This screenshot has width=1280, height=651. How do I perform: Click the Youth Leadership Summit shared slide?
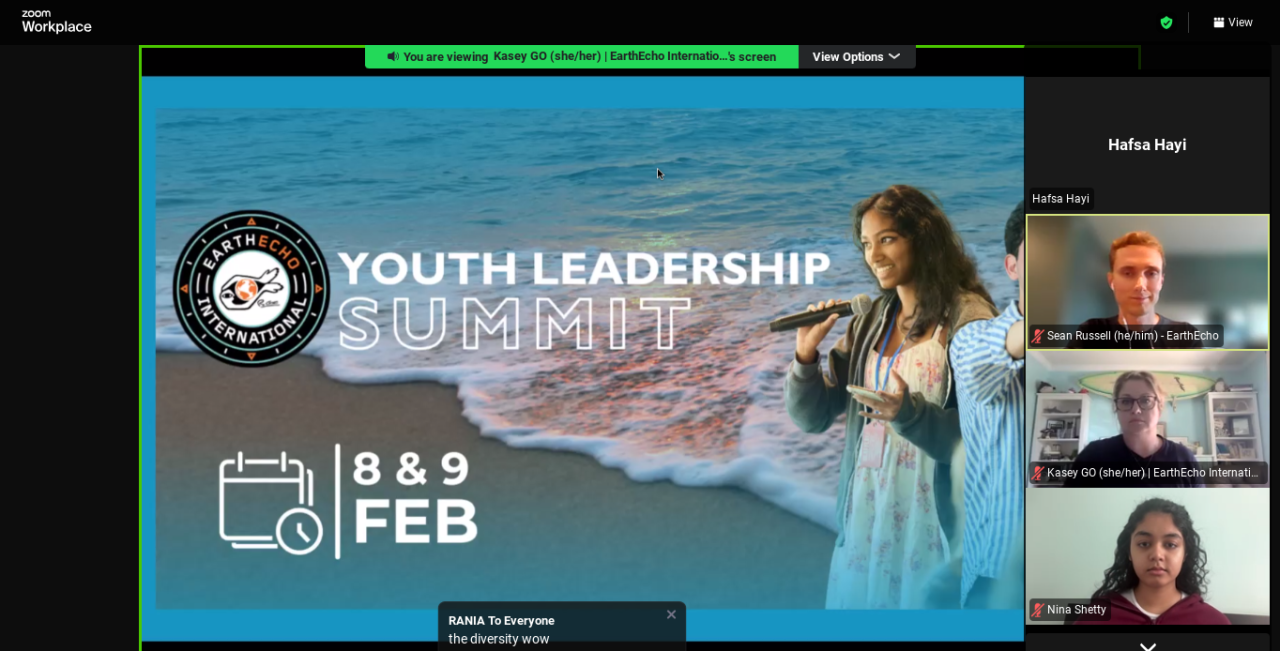582,358
